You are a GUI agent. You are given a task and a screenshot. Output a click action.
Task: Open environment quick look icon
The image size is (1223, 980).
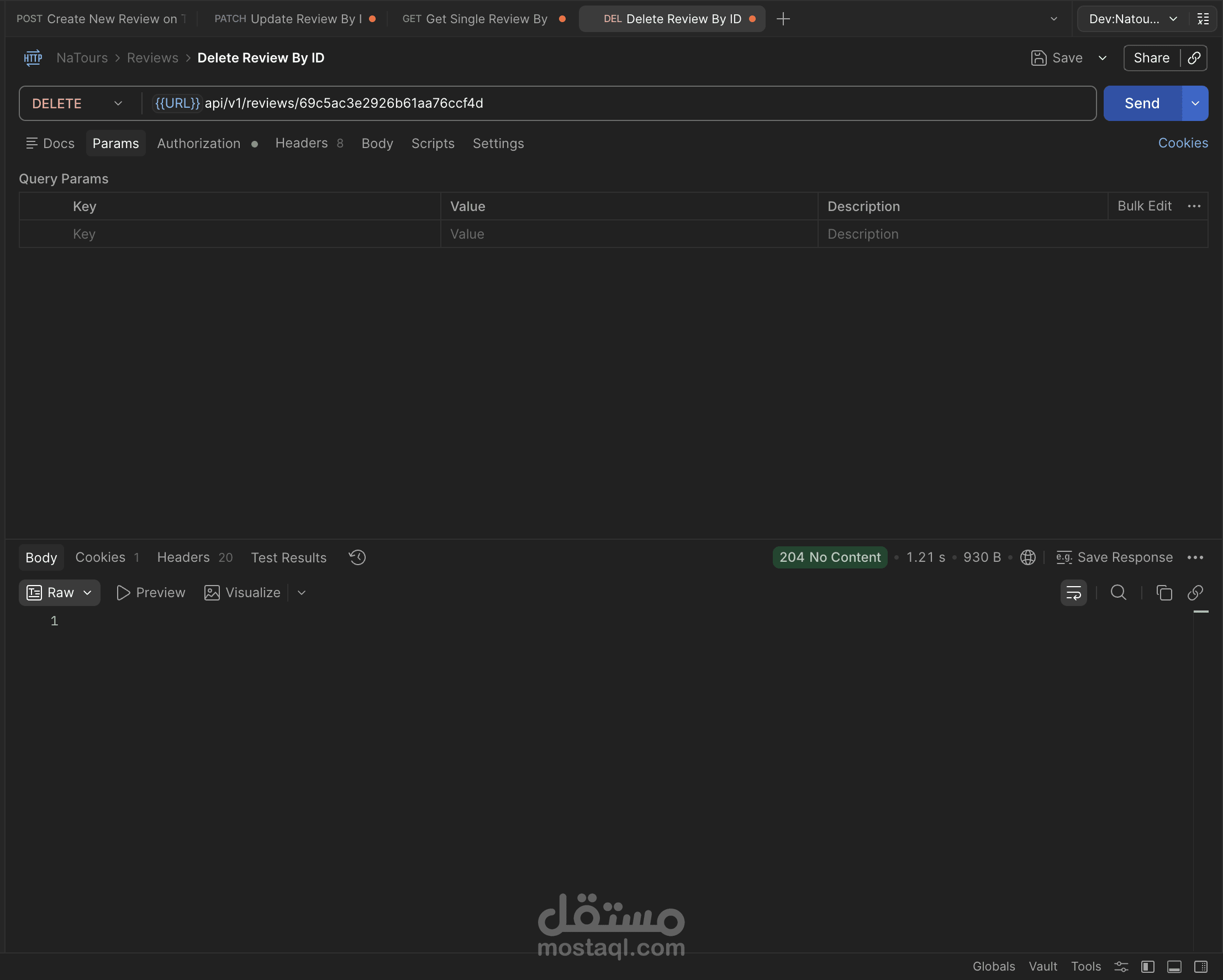pyautogui.click(x=1203, y=19)
